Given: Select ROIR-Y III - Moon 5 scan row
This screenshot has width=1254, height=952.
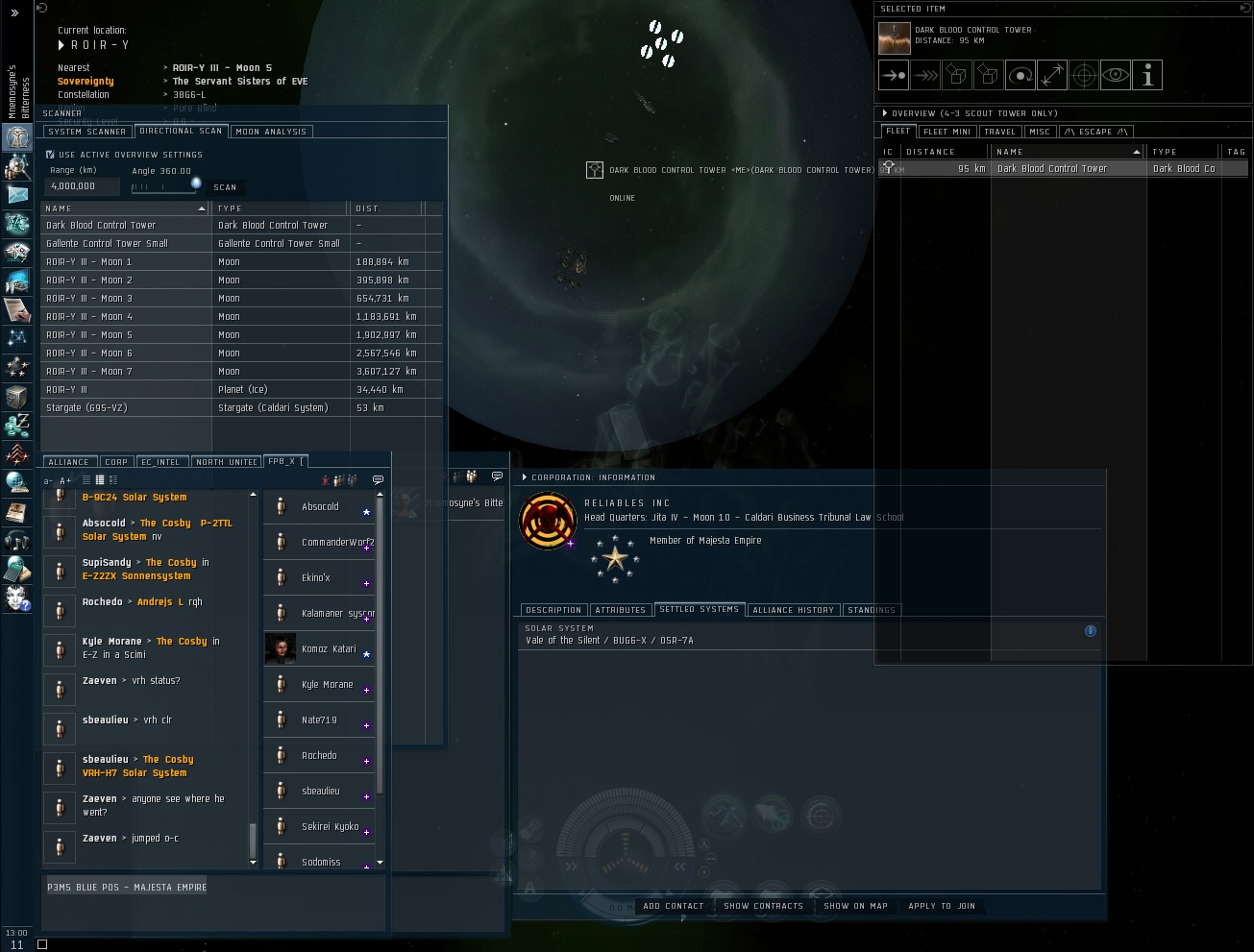Looking at the screenshot, I should click(241, 334).
